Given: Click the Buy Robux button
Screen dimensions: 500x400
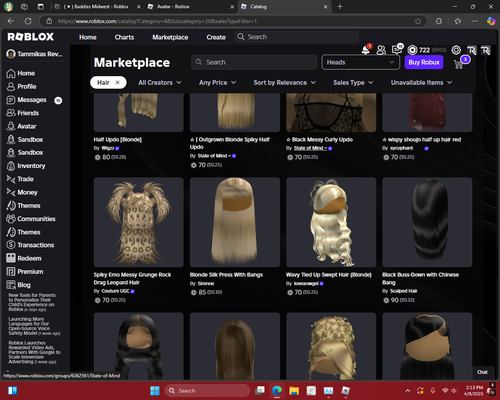Looking at the screenshot, I should pyautogui.click(x=424, y=62).
